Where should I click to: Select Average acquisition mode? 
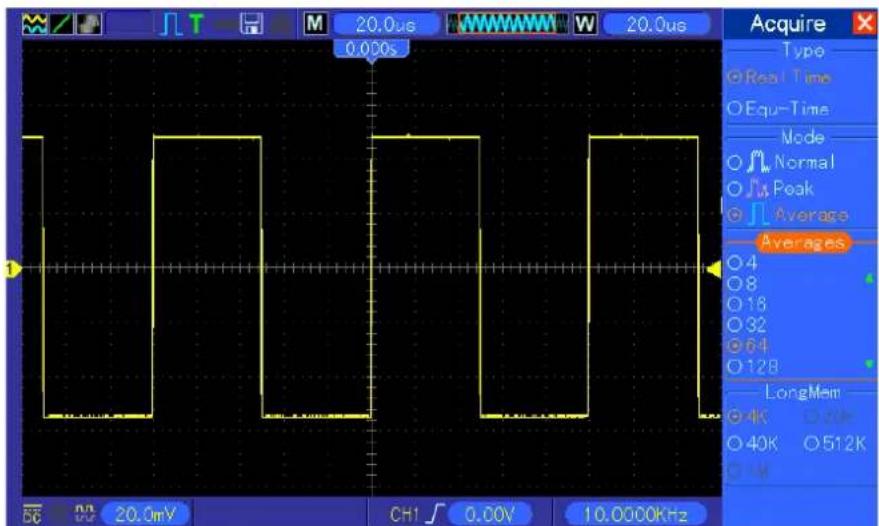coord(788,215)
